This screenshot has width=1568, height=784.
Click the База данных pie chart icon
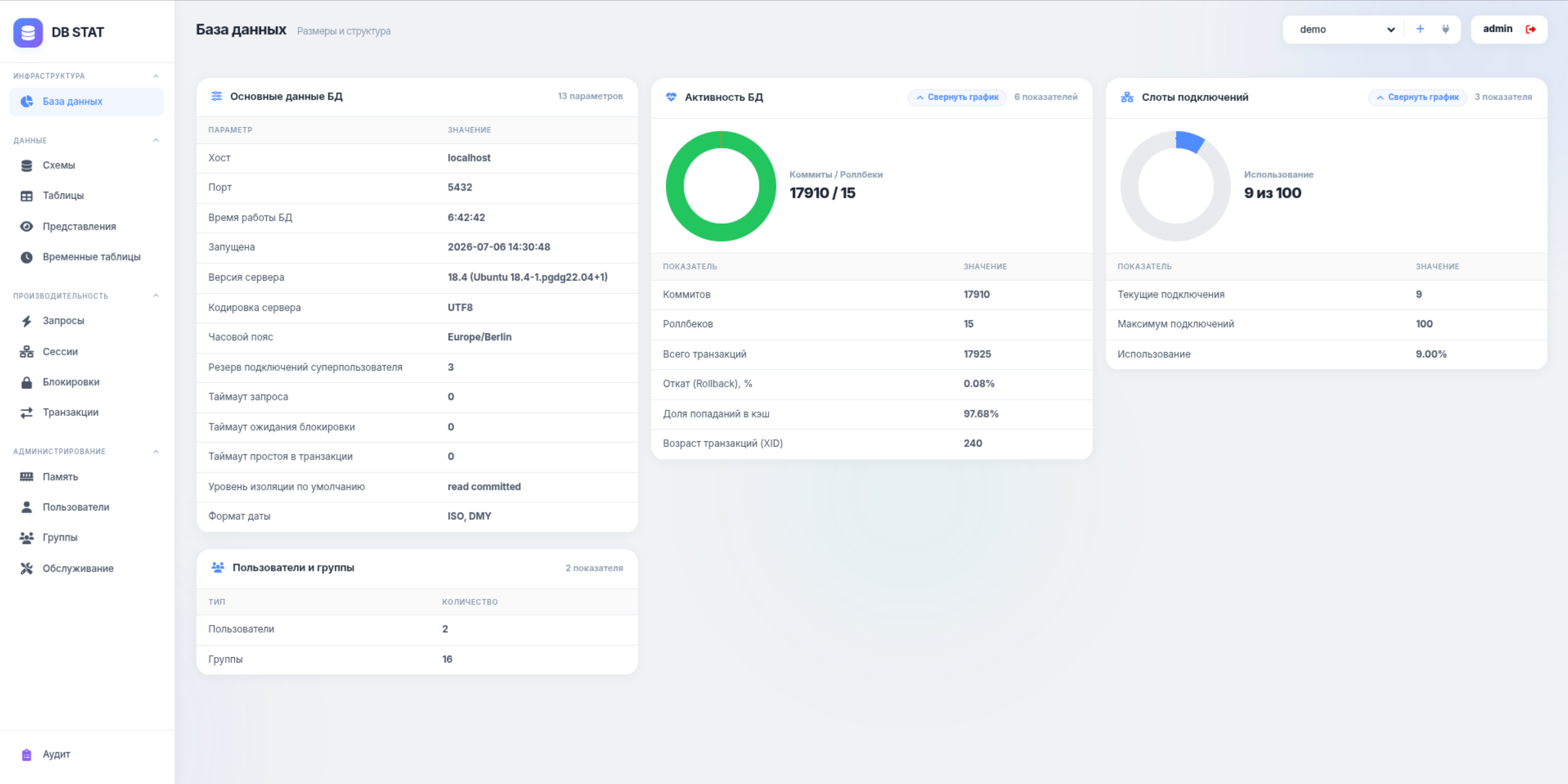point(26,101)
